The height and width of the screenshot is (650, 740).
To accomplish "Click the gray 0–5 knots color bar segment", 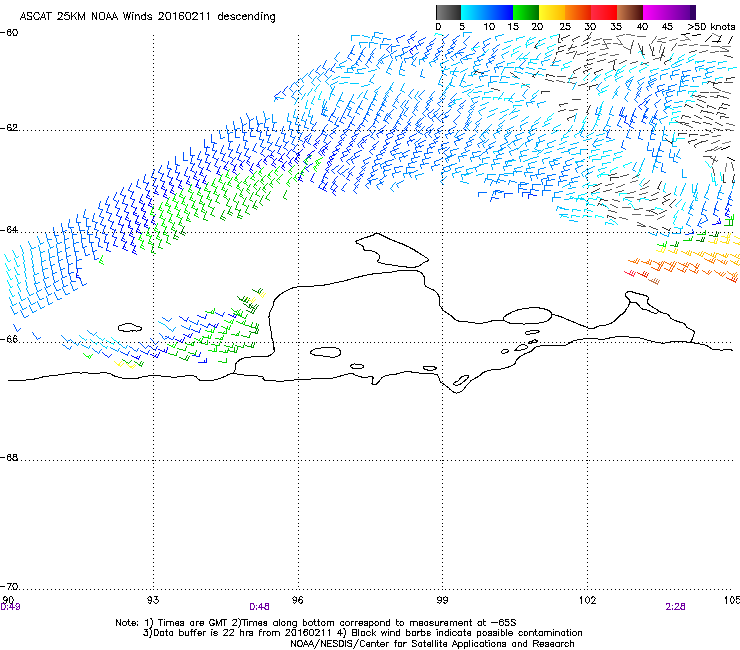I will coord(448,12).
